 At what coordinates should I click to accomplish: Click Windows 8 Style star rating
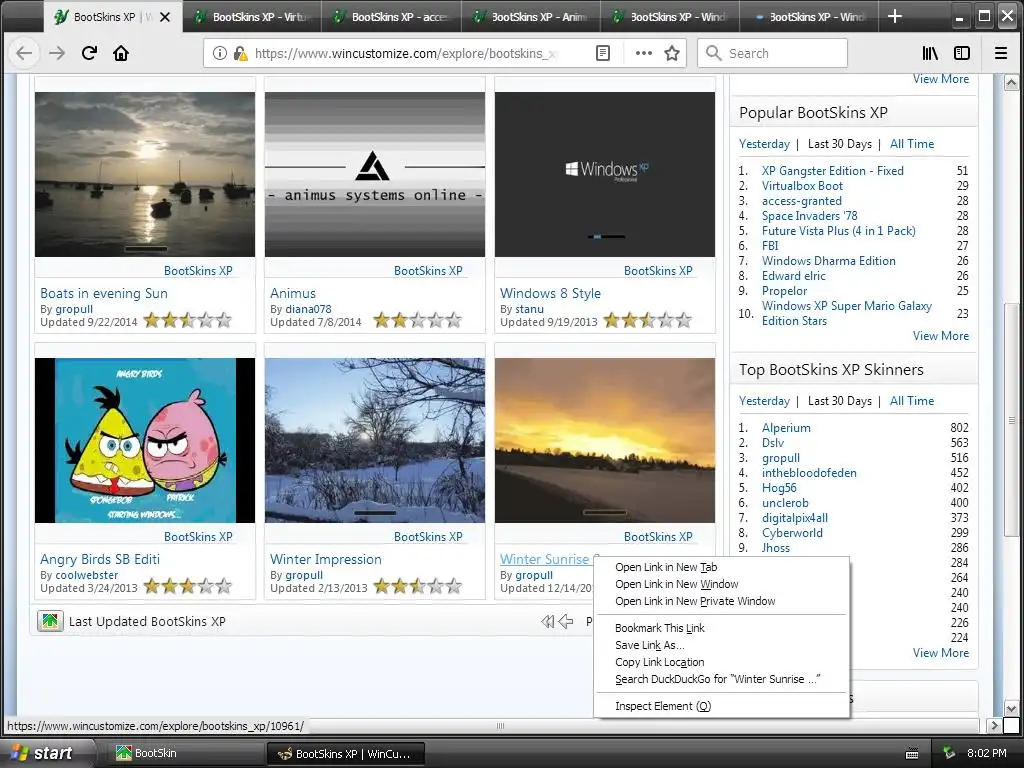point(647,320)
